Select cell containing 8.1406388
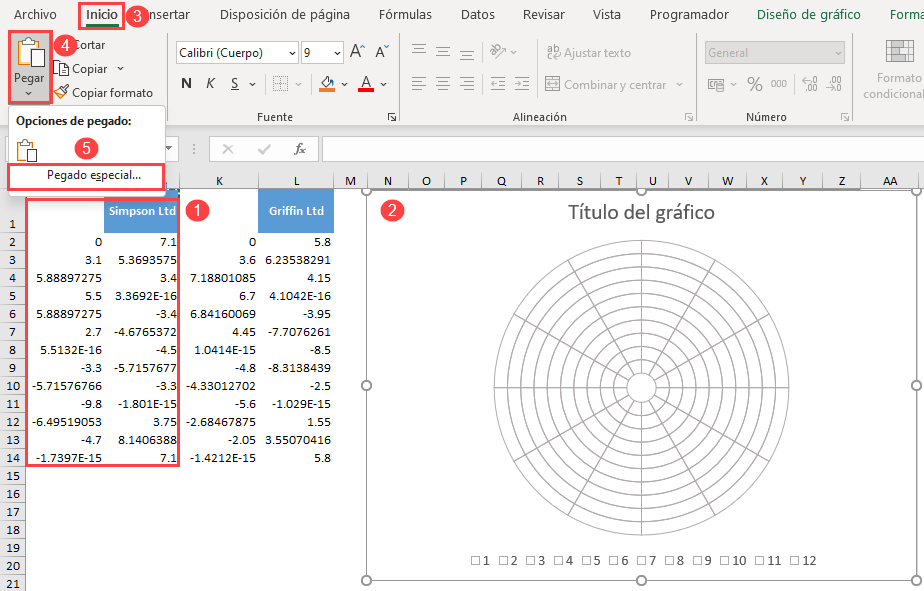The image size is (924, 591). pyautogui.click(x=141, y=440)
